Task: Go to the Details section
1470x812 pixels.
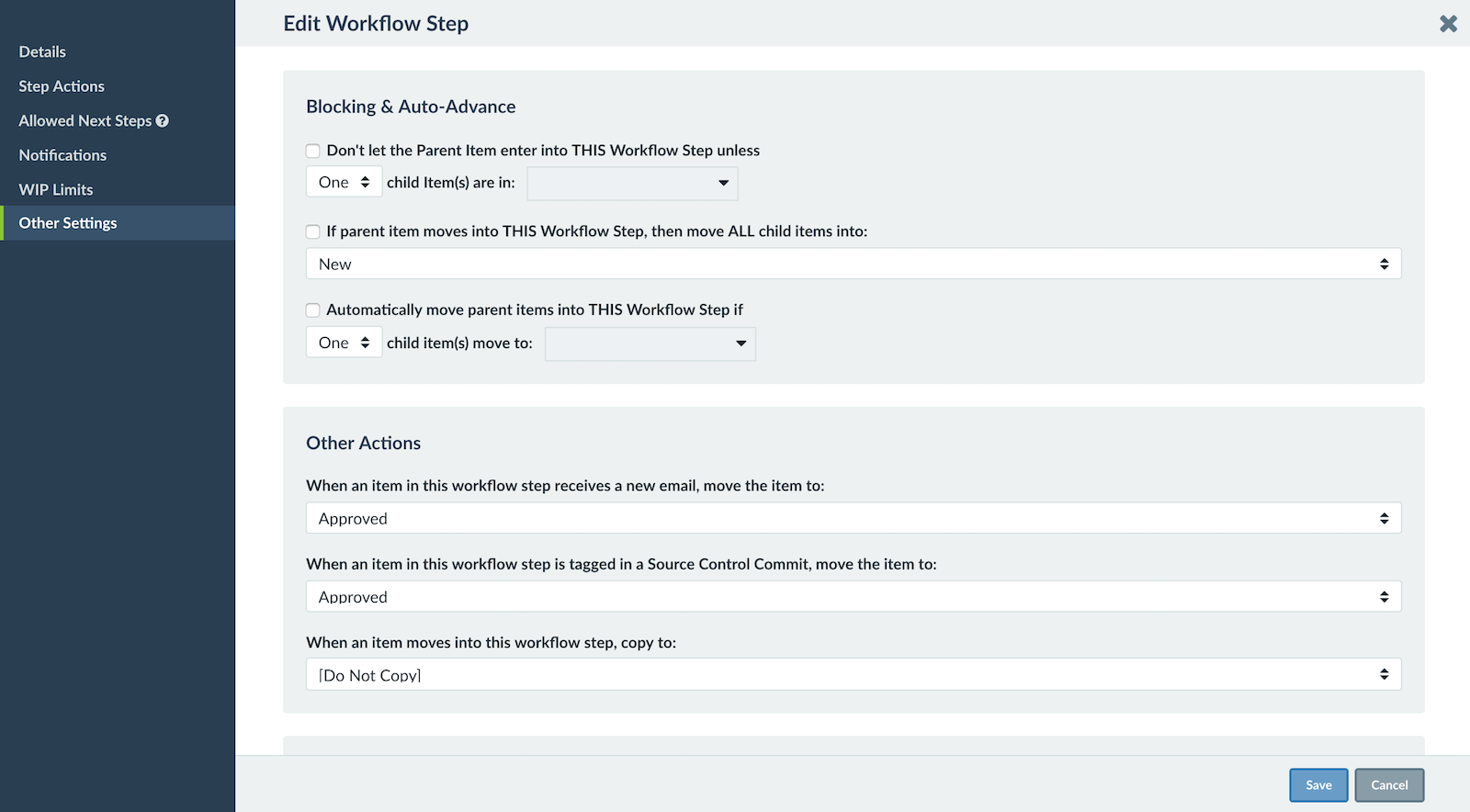Action: tap(42, 51)
